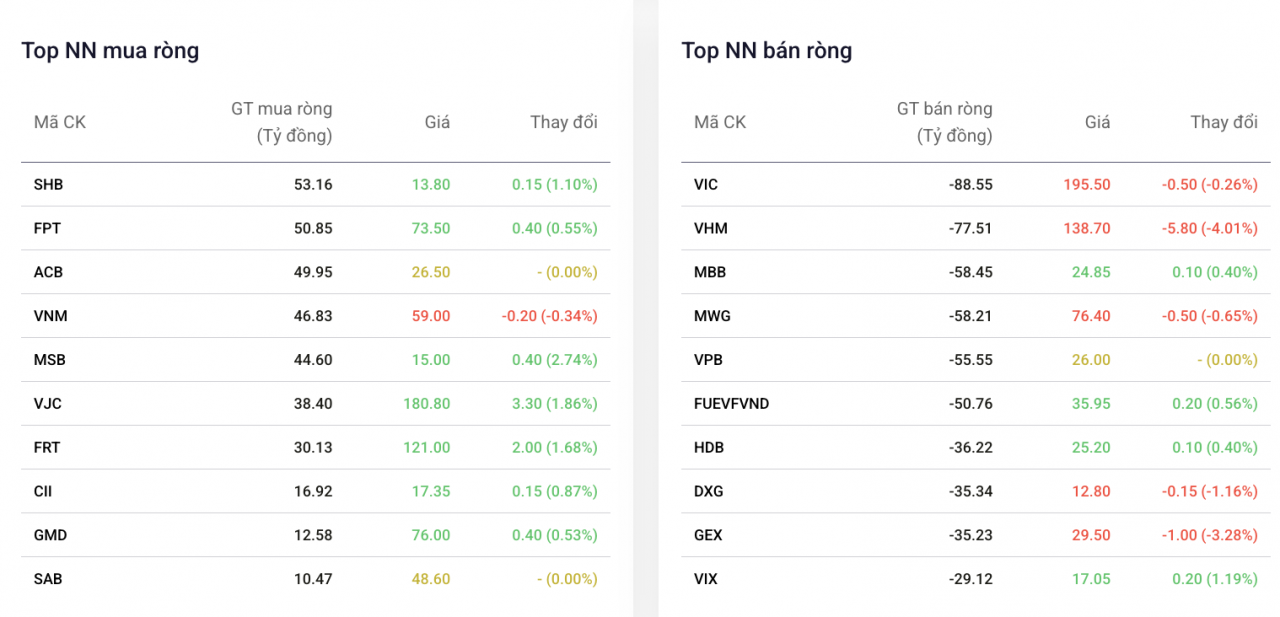Click VIC net sell value -88.55

[x=971, y=185]
